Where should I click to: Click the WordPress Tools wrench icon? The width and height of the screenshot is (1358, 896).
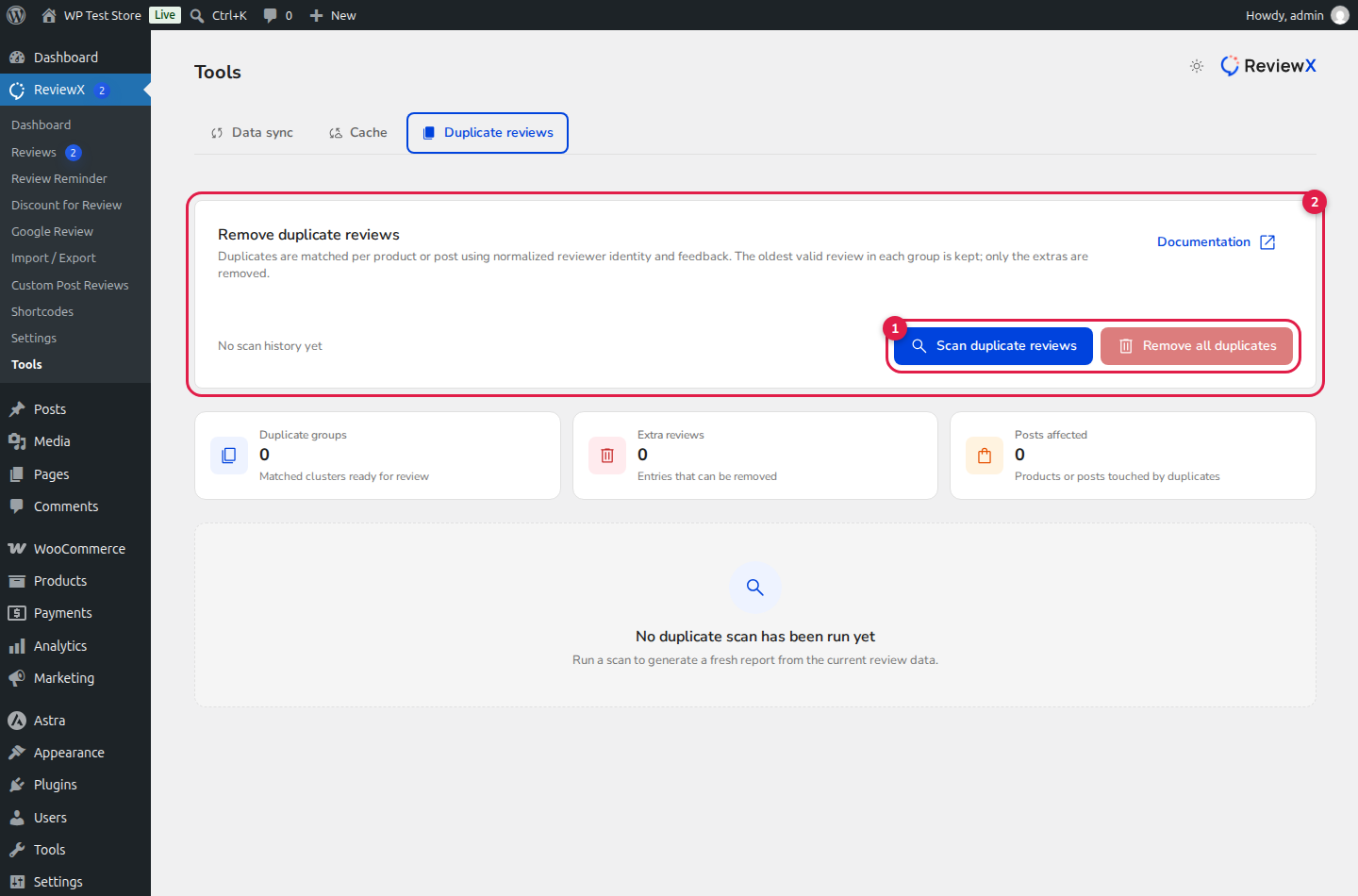tap(17, 850)
